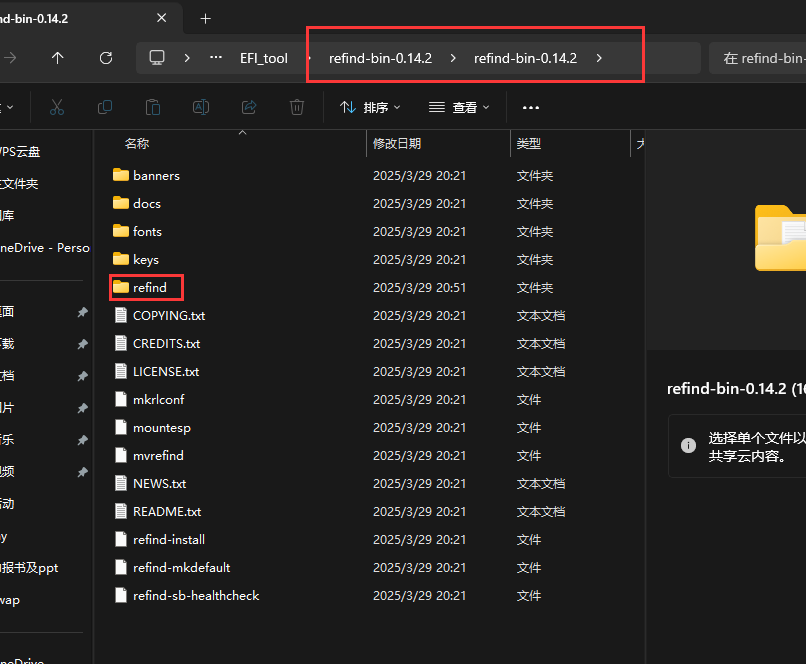Open a new tab with plus button
Screen dimensions: 806x664
tap(205, 19)
